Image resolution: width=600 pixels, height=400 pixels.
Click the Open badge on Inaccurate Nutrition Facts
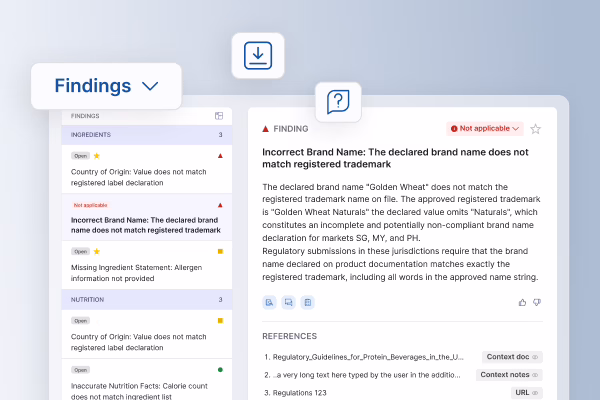(x=80, y=370)
